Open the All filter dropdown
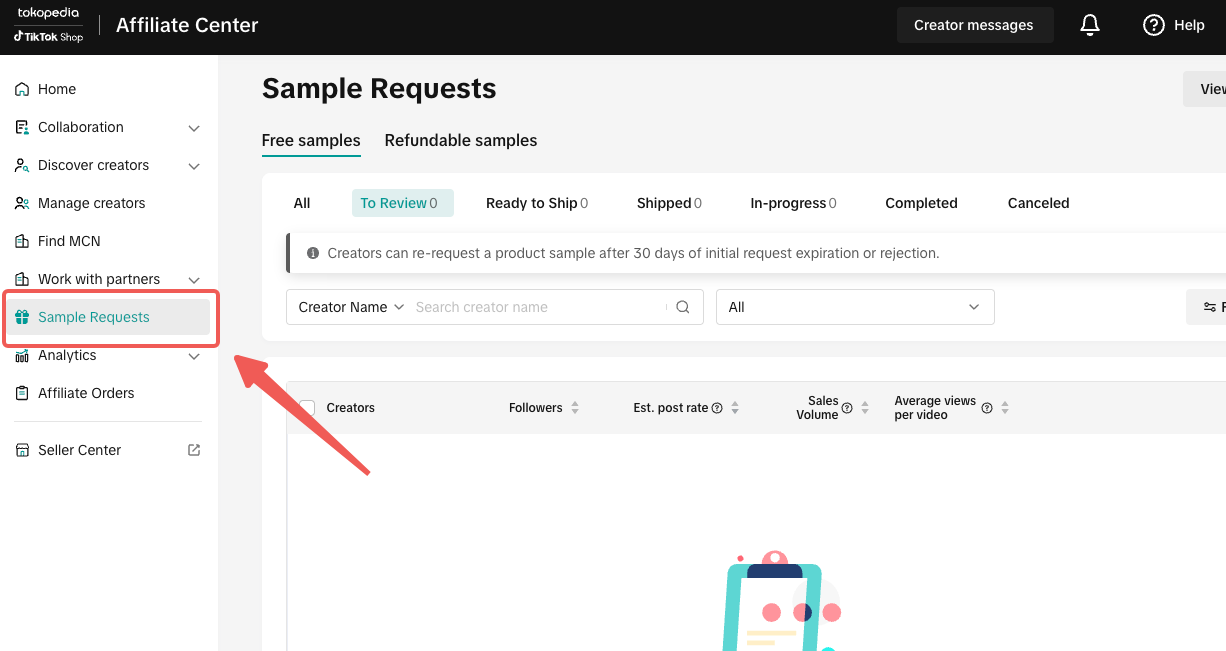The image size is (1226, 651). point(855,307)
